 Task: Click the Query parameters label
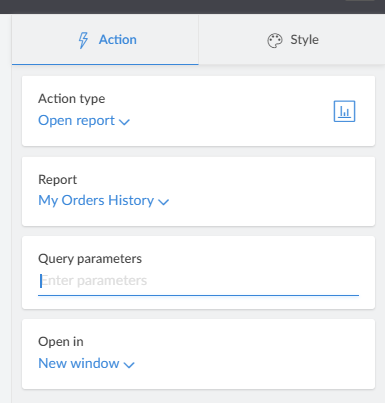click(90, 259)
